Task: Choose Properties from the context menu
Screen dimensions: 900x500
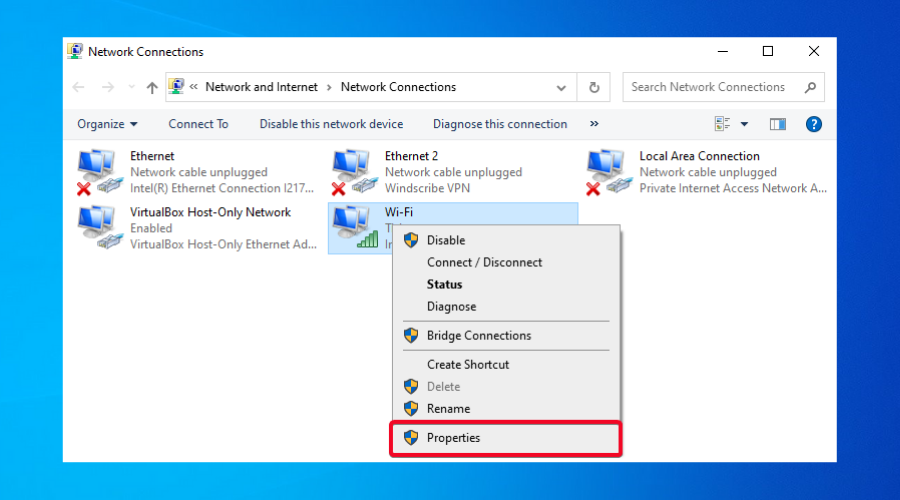Action: pos(453,438)
